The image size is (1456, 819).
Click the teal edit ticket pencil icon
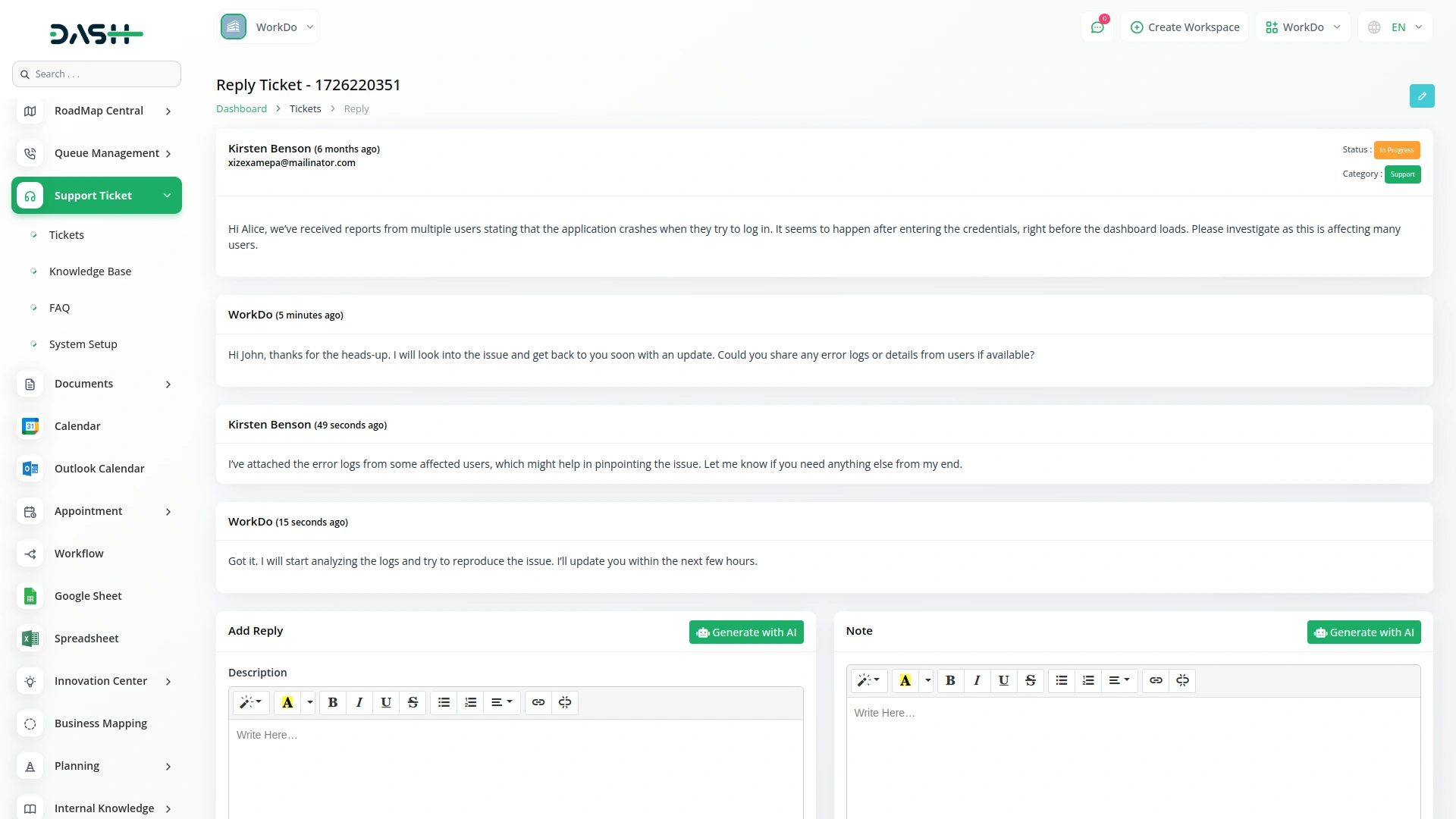pos(1422,96)
